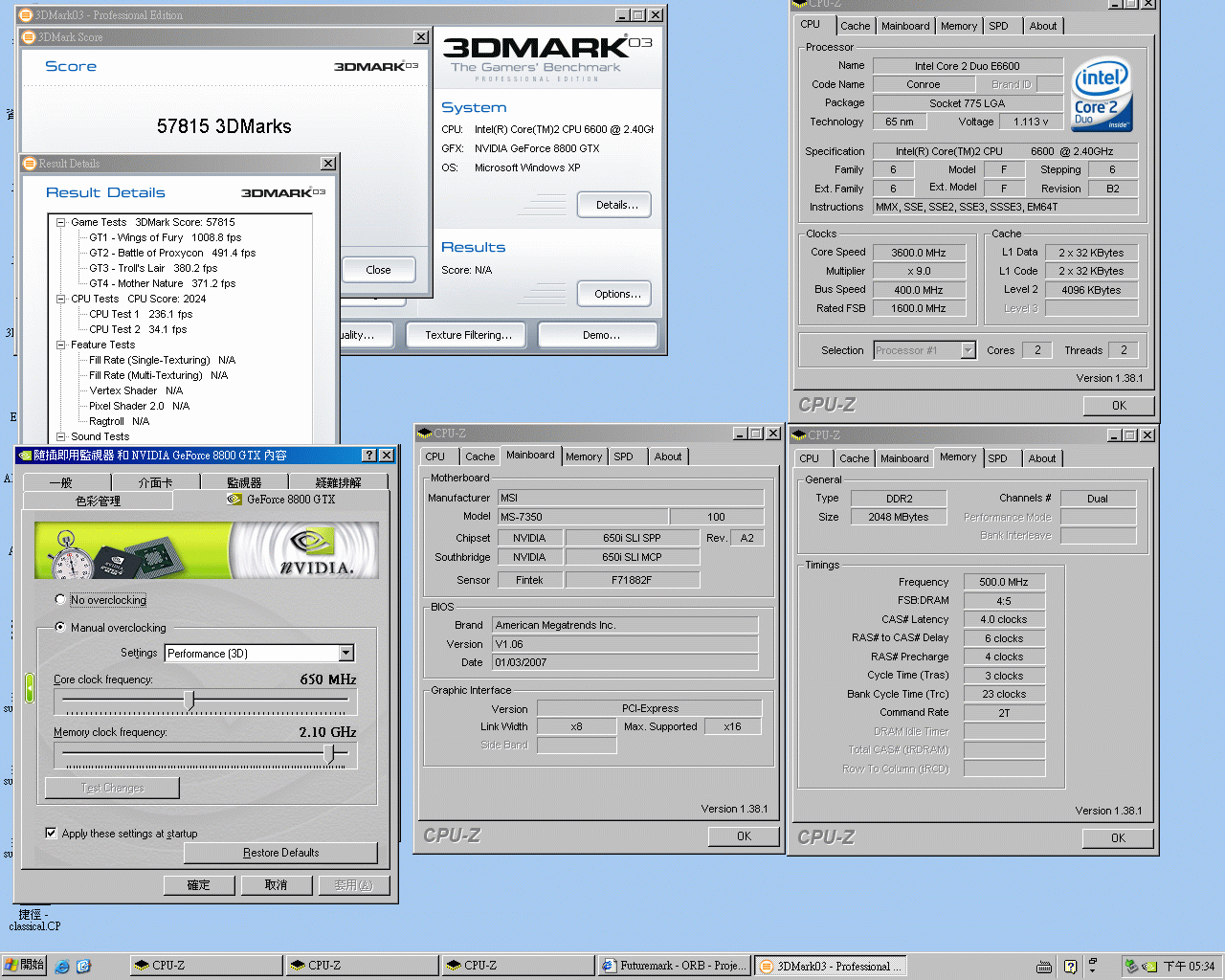Screen dimensions: 1225x980
Task: Click the Core clock frequency slider handle
Action: point(189,702)
